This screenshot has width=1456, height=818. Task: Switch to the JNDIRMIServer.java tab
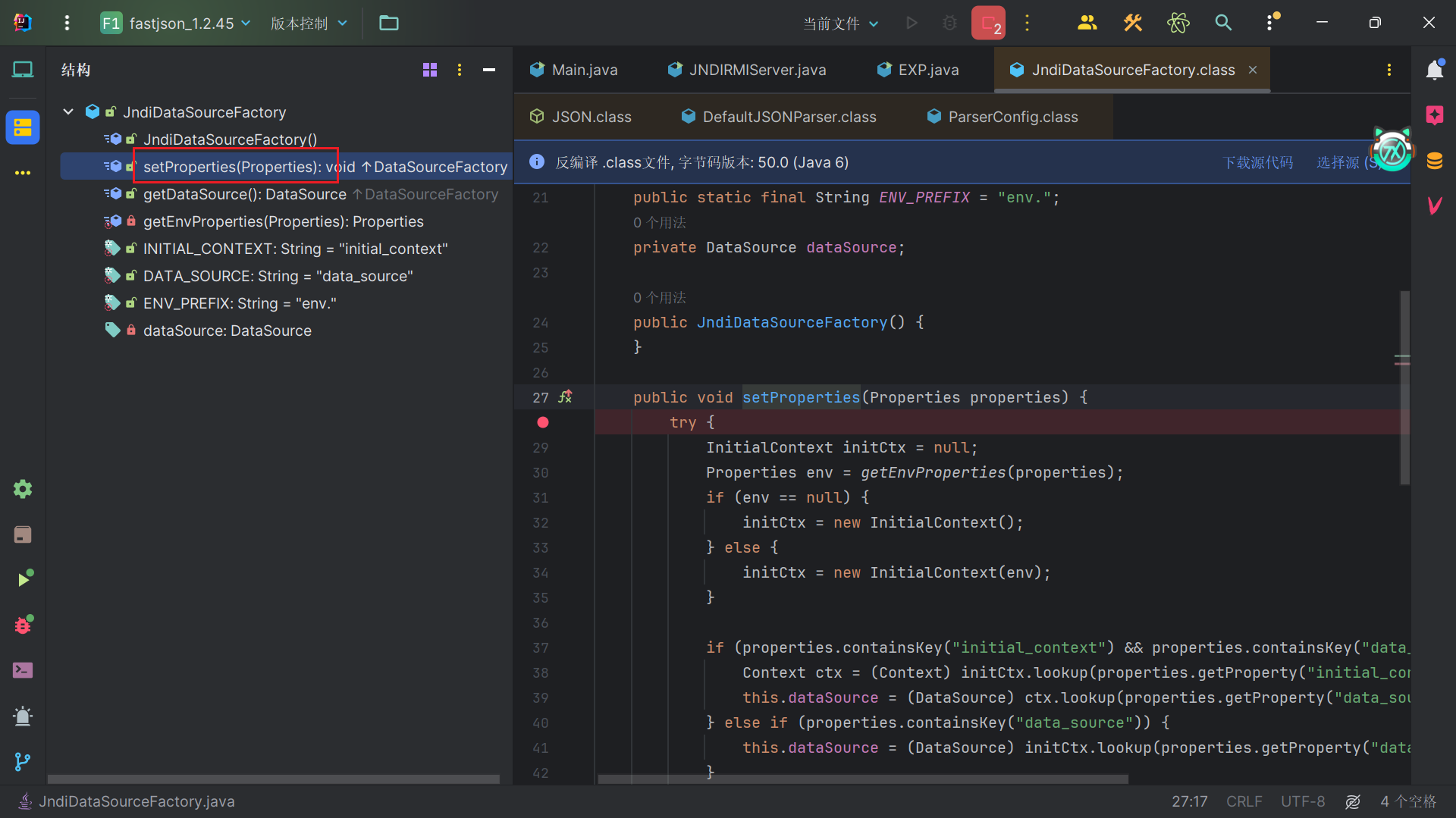click(747, 70)
